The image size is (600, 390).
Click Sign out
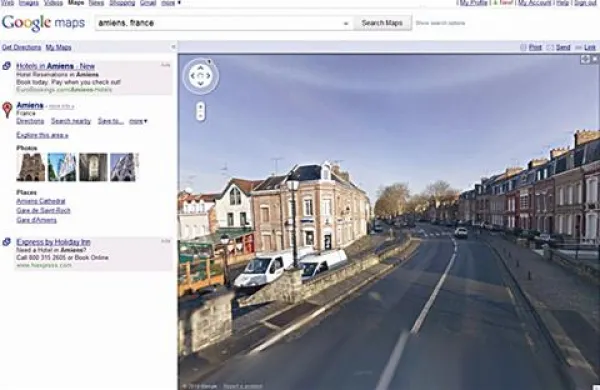point(585,3)
